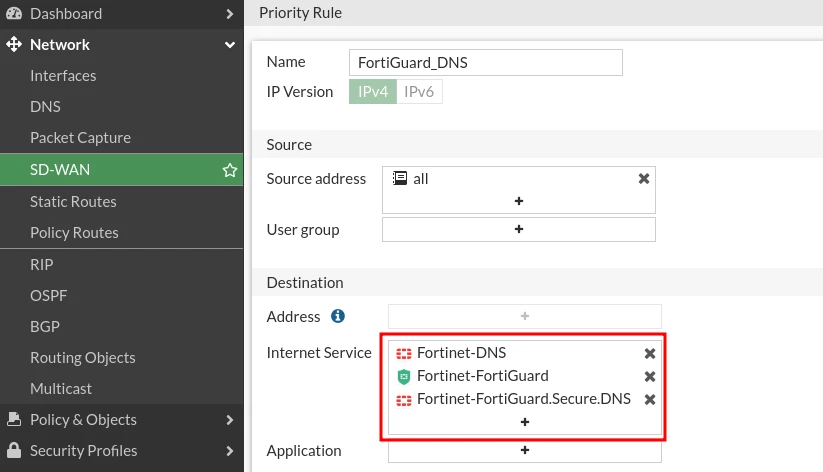
Task: Select IPv6 IP version
Action: coord(419,91)
